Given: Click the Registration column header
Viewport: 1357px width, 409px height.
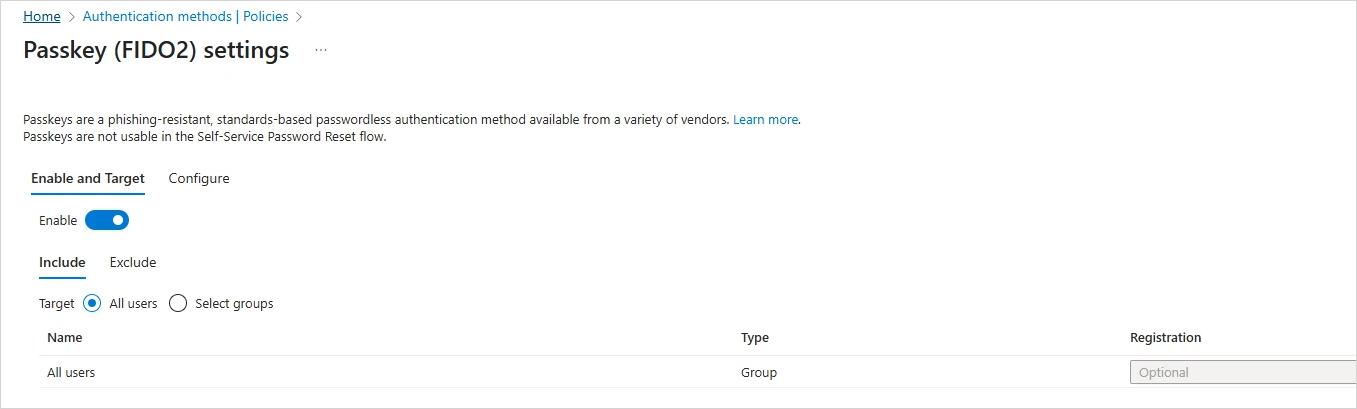Looking at the screenshot, I should point(1165,338).
